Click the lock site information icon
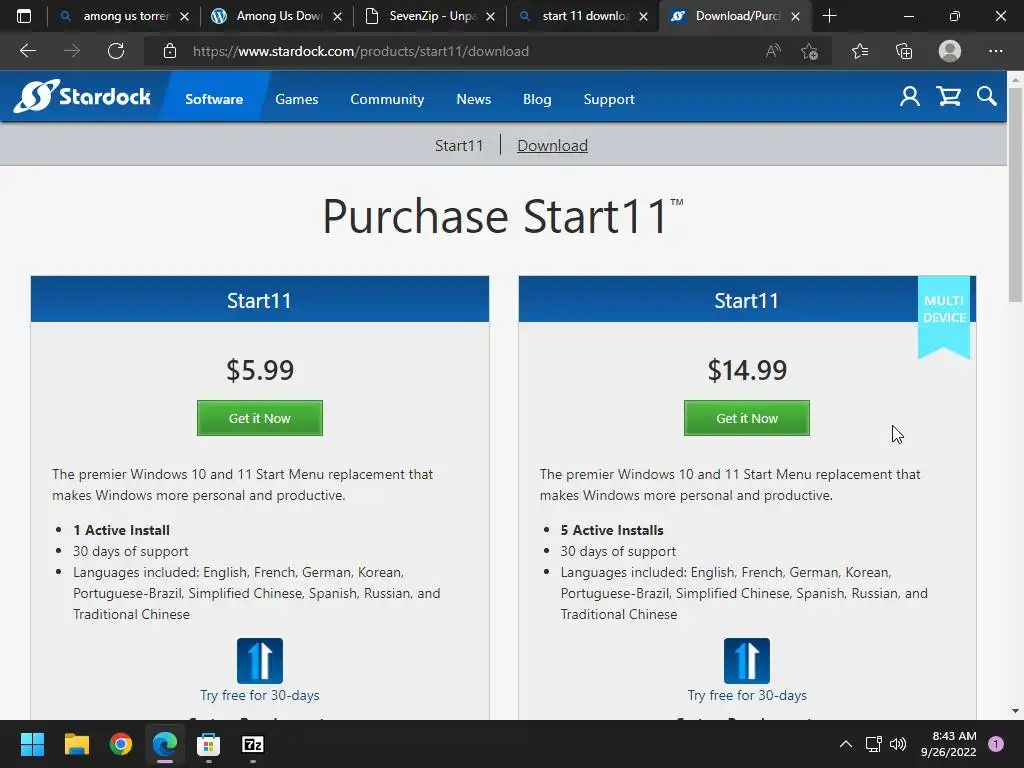The height and width of the screenshot is (768, 1024). tap(170, 51)
